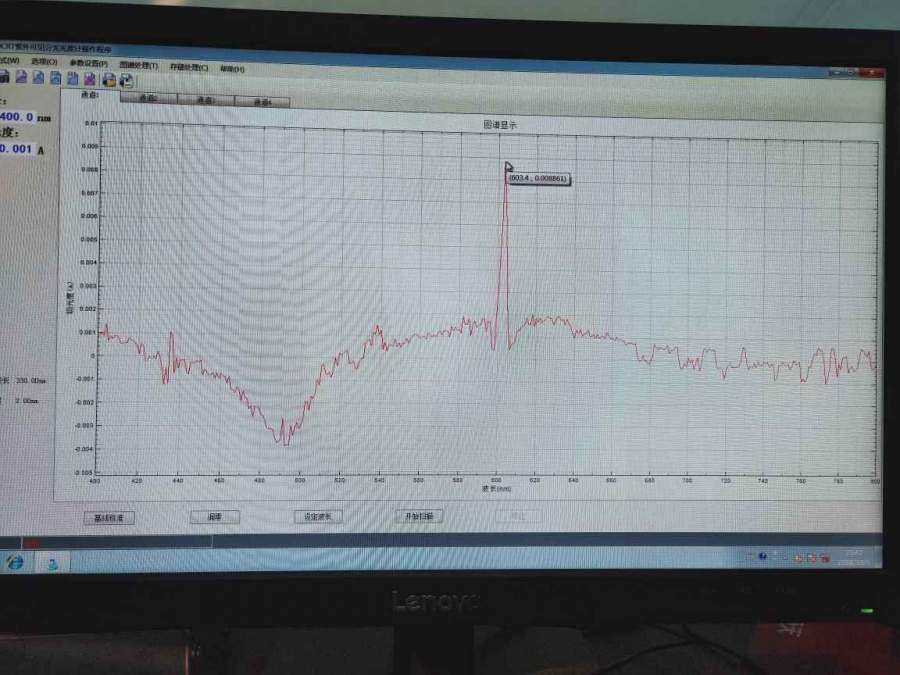Switch to the fourth curve tab

click(x=262, y=101)
